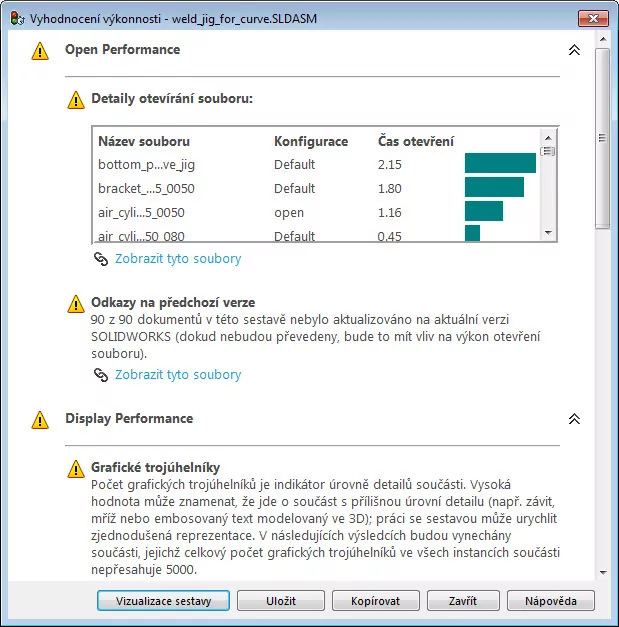The image size is (619, 627).
Task: Open Vizualizace sestavy button
Action: click(x=163, y=601)
